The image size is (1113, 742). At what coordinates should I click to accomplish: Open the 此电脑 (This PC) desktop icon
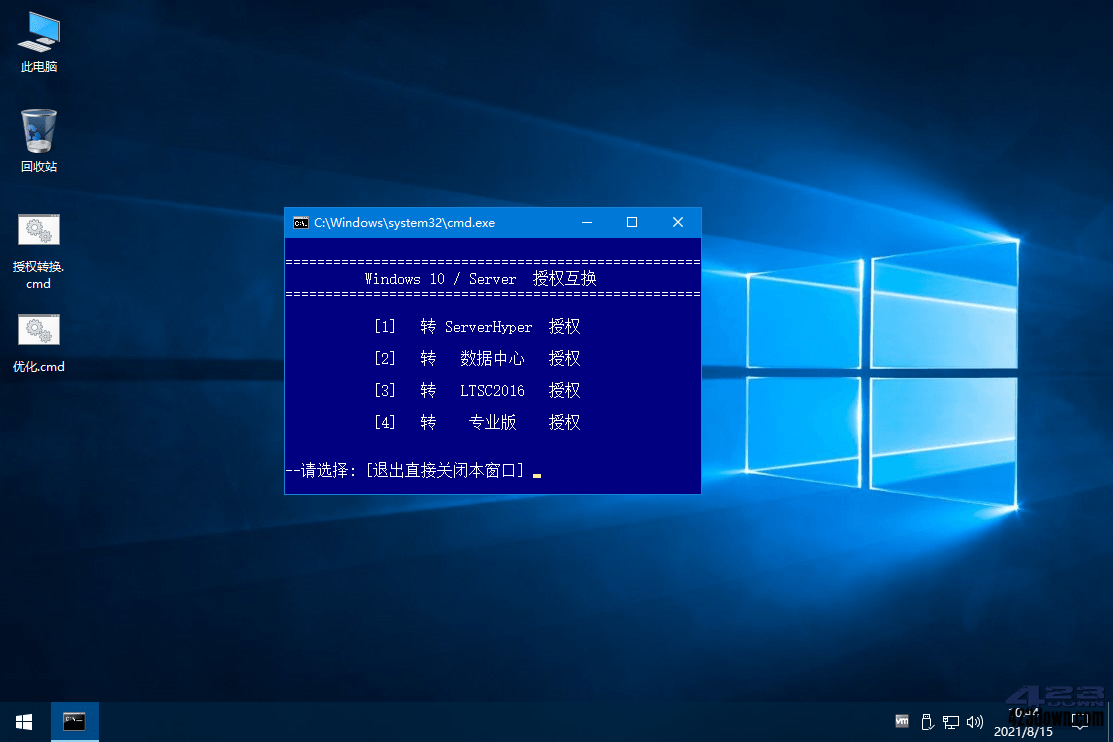pyautogui.click(x=38, y=40)
